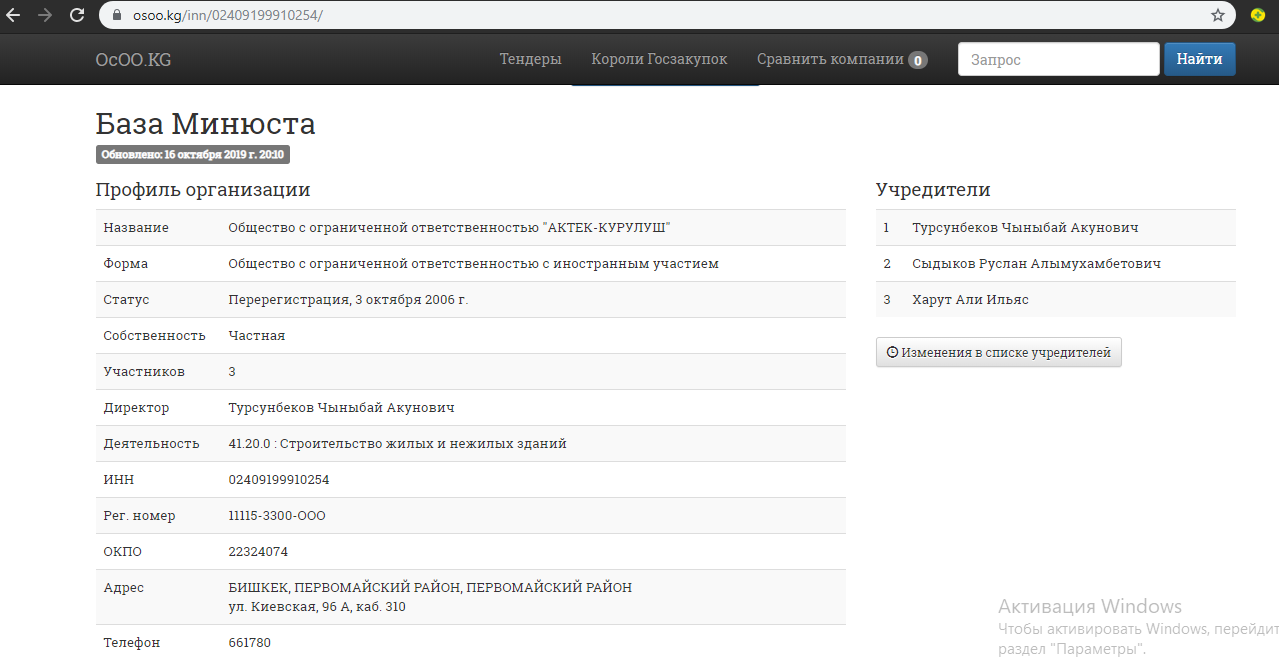The height and width of the screenshot is (671, 1279).
Task: Click the Обновлено date label badge
Action: [192, 155]
